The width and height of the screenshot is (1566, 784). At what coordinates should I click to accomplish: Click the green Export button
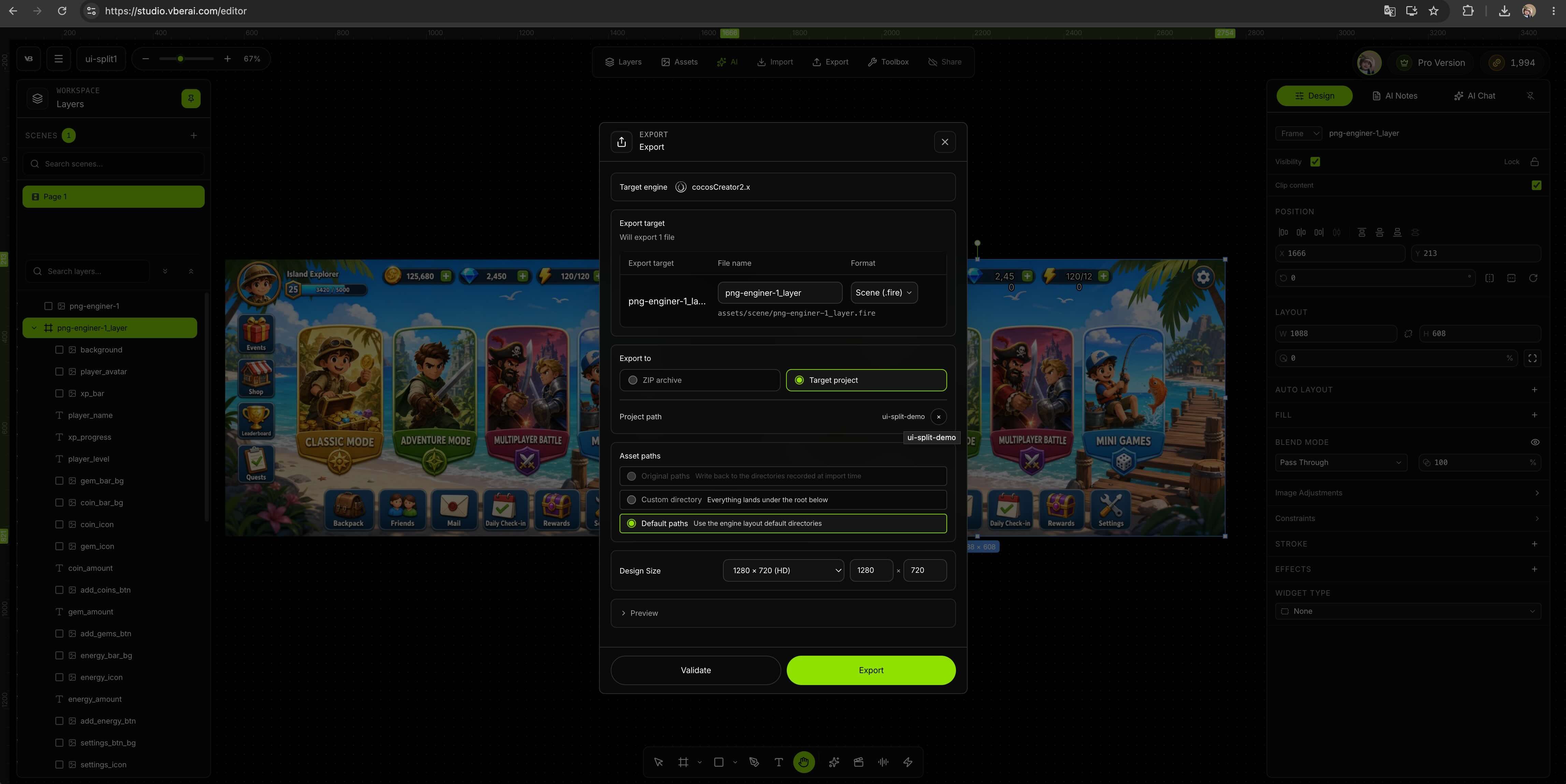tap(871, 670)
